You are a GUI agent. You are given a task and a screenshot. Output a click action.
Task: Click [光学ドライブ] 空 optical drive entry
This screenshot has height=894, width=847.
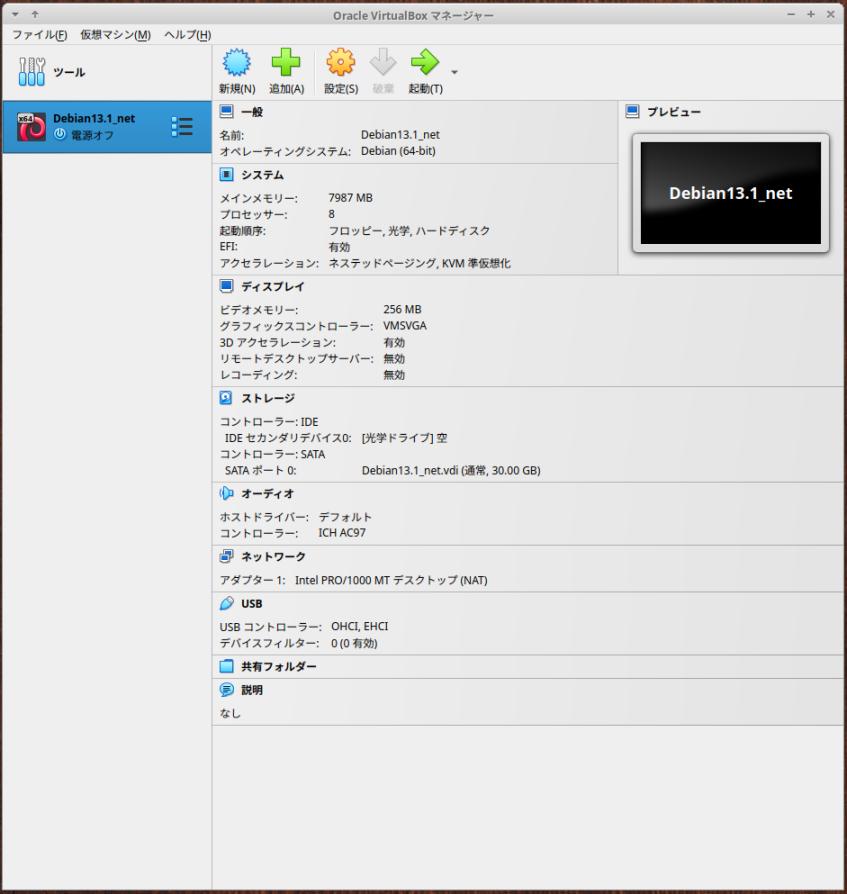[x=405, y=438]
